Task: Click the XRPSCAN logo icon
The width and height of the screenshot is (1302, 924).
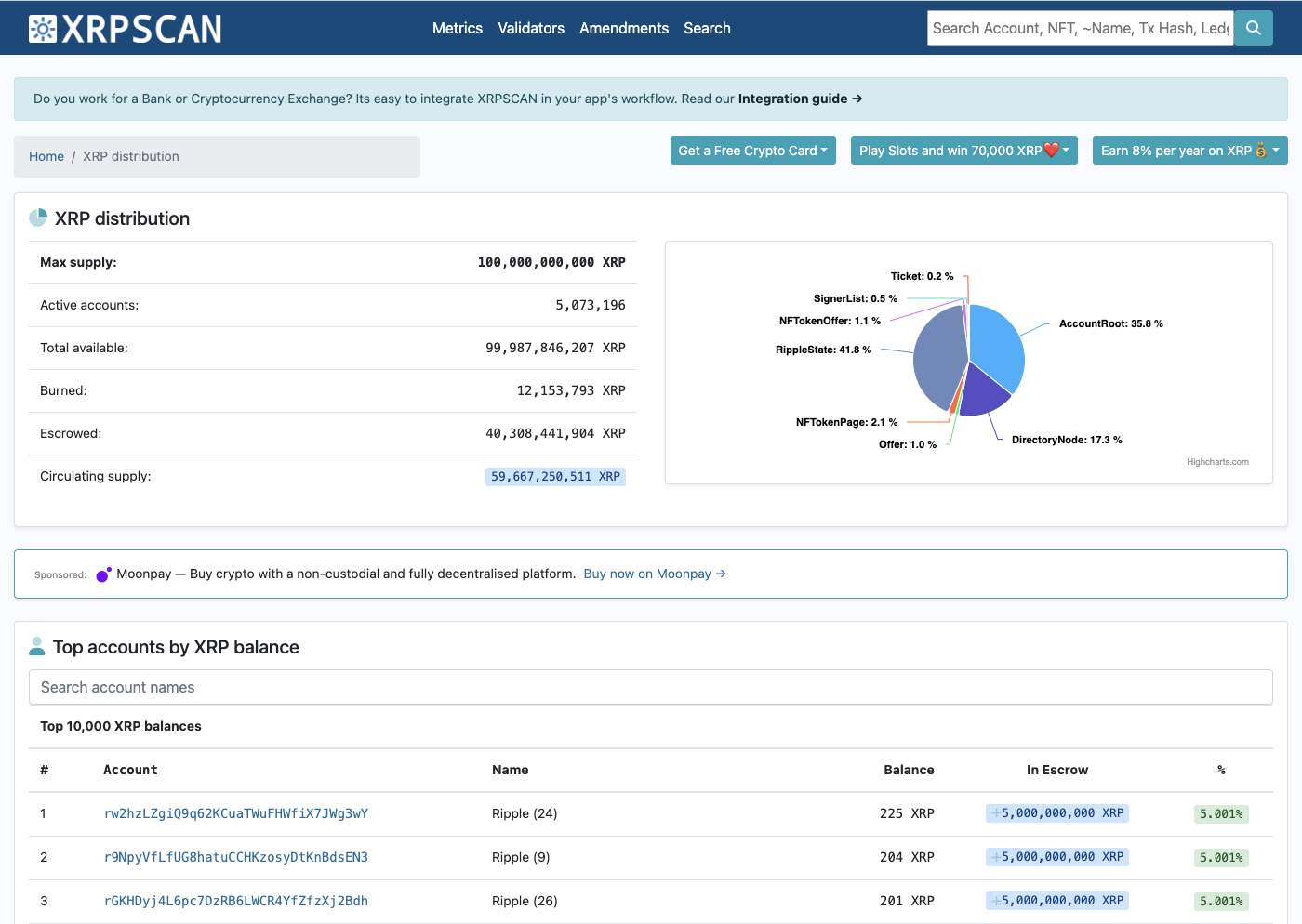Action: [x=43, y=29]
